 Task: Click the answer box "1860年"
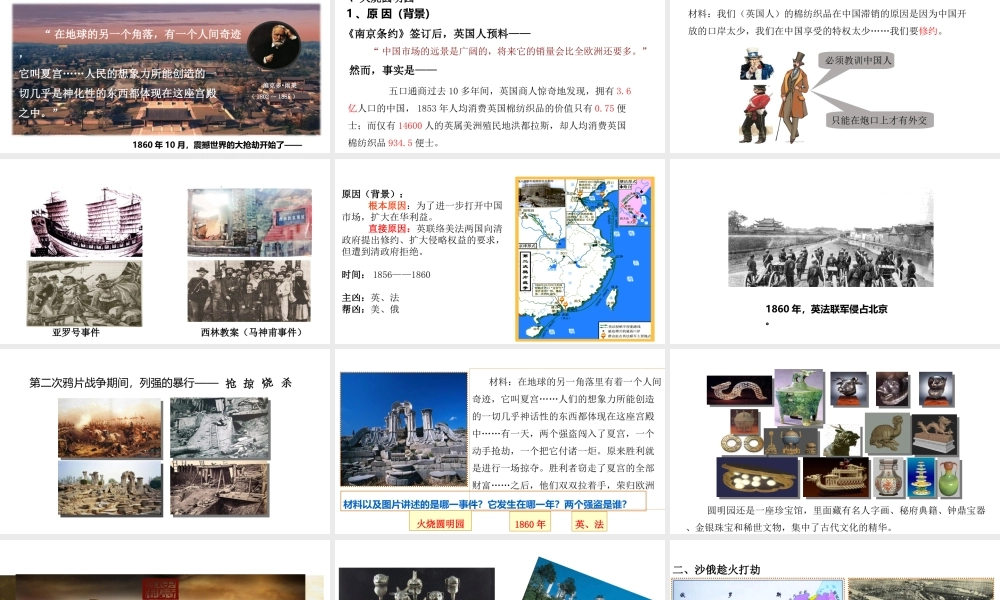pos(529,523)
